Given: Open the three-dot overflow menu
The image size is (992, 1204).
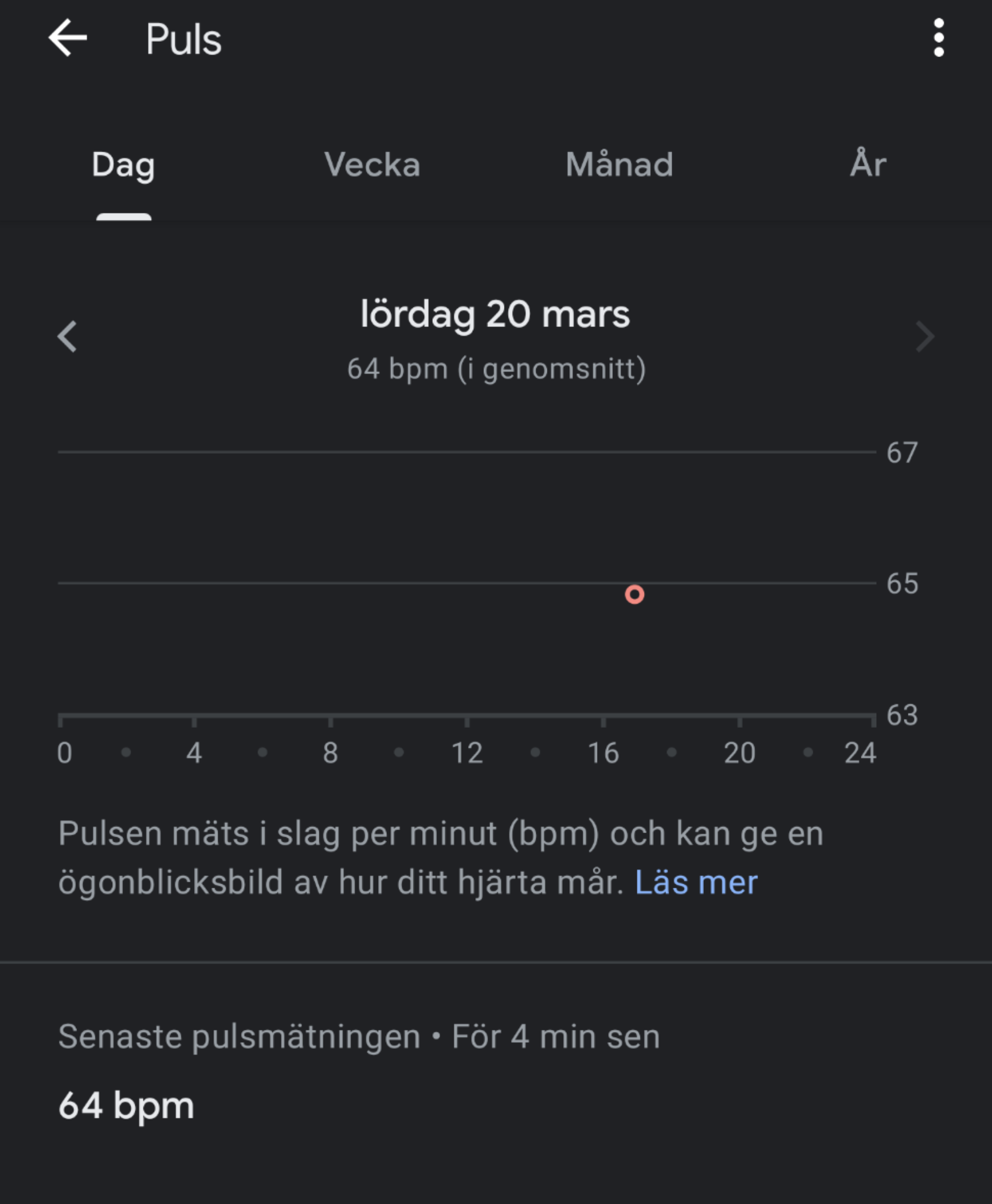Looking at the screenshot, I should pyautogui.click(x=938, y=38).
